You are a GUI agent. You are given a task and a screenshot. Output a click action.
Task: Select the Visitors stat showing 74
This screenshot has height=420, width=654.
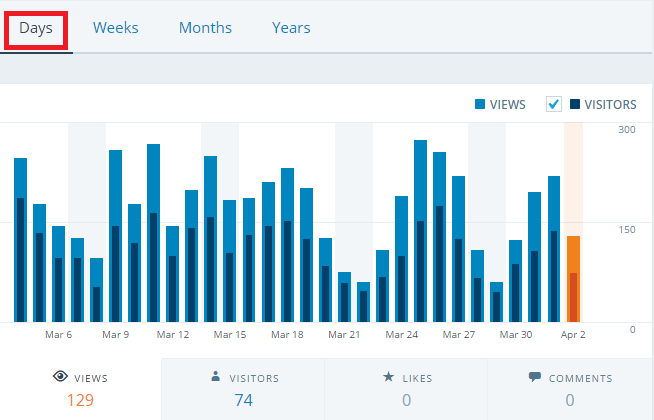(243, 400)
